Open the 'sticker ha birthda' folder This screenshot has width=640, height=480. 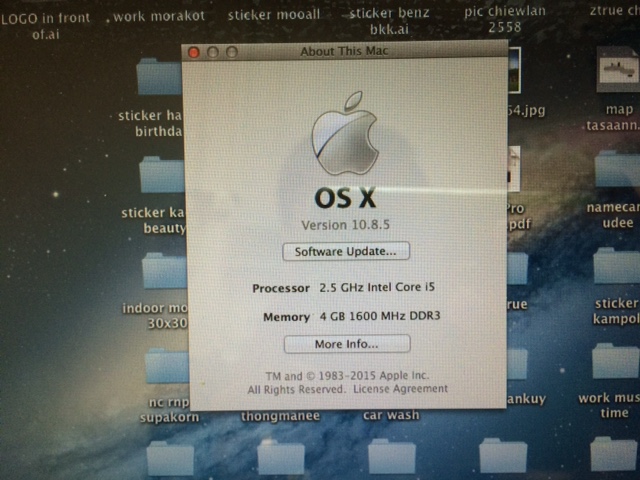pos(160,79)
